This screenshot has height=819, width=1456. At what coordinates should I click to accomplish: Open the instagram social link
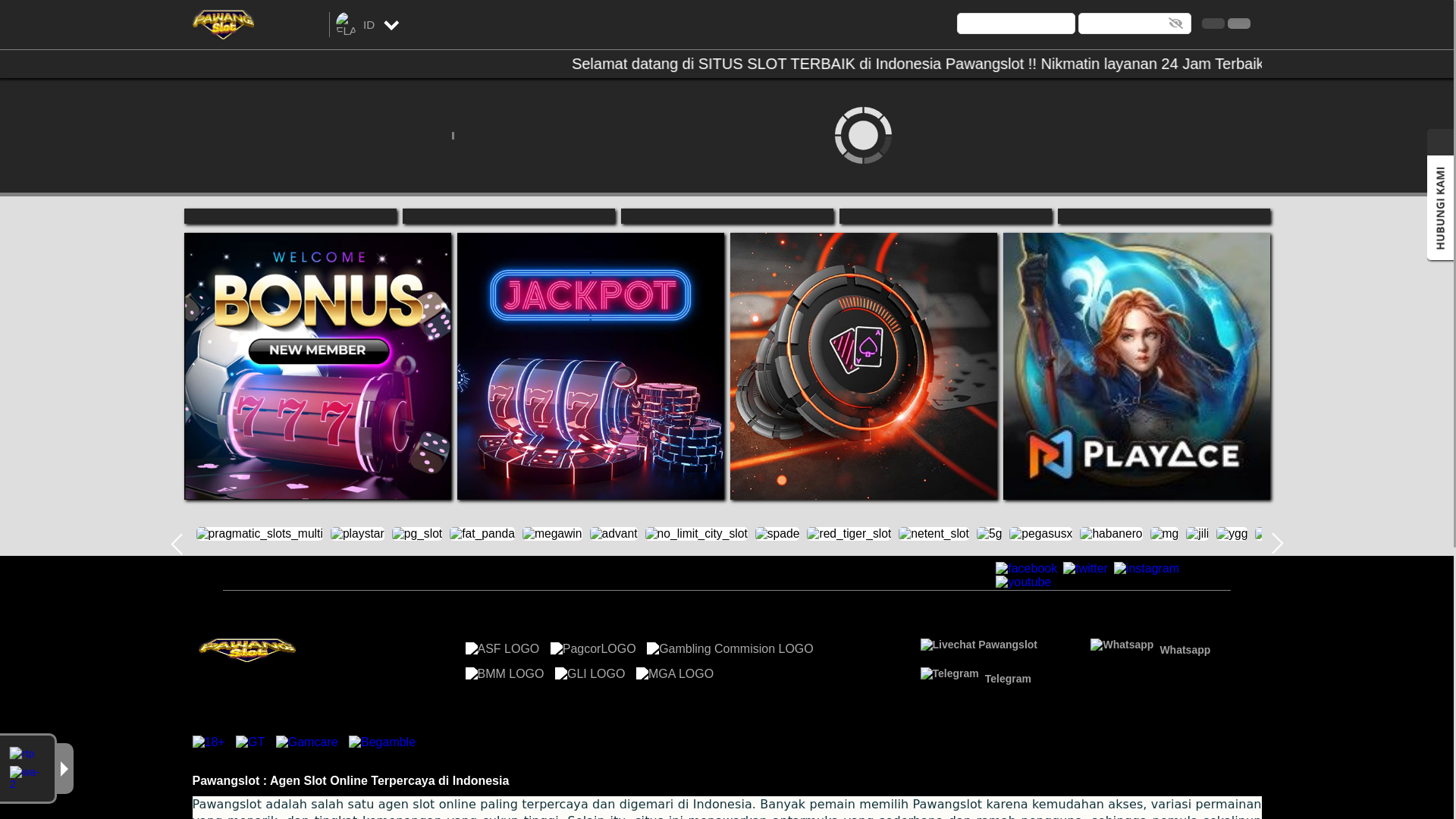1146,569
